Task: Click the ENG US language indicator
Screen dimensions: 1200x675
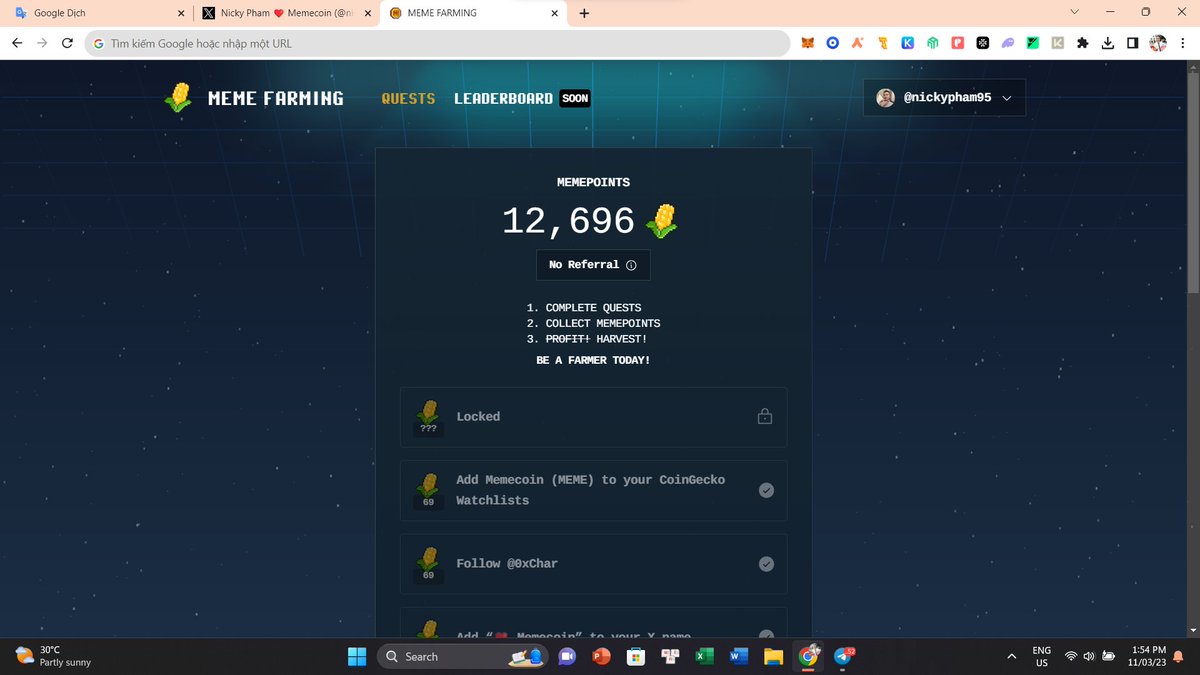Action: 1042,656
